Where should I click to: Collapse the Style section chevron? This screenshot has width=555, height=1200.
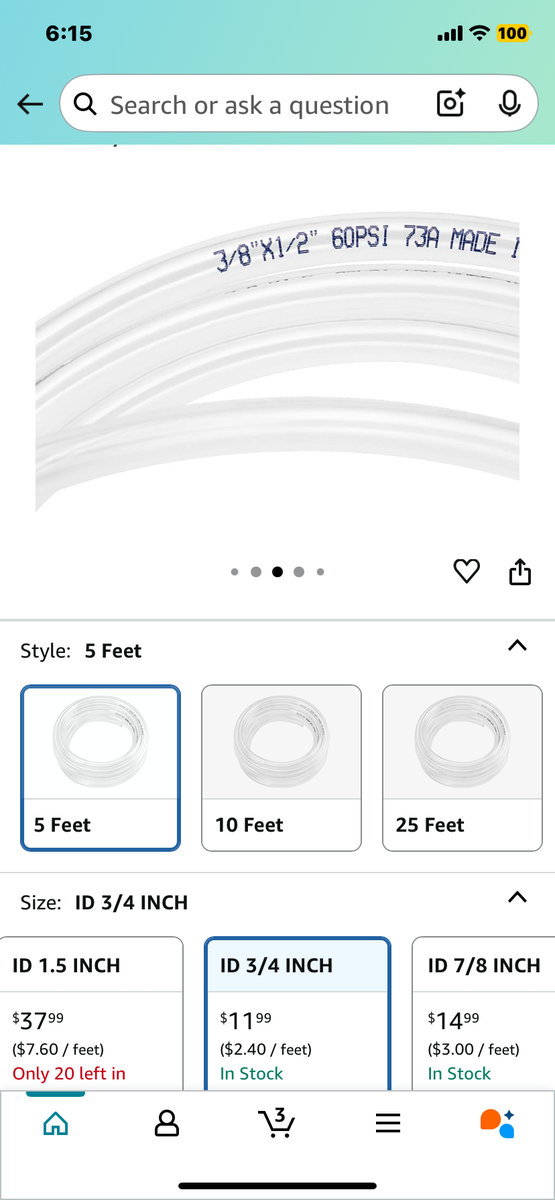[516, 646]
